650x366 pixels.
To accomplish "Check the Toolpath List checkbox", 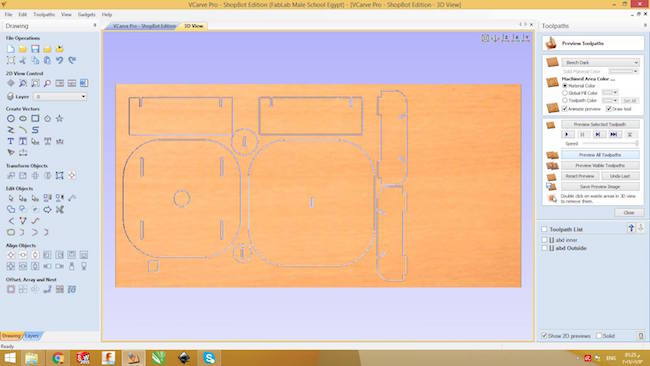I will [x=544, y=229].
